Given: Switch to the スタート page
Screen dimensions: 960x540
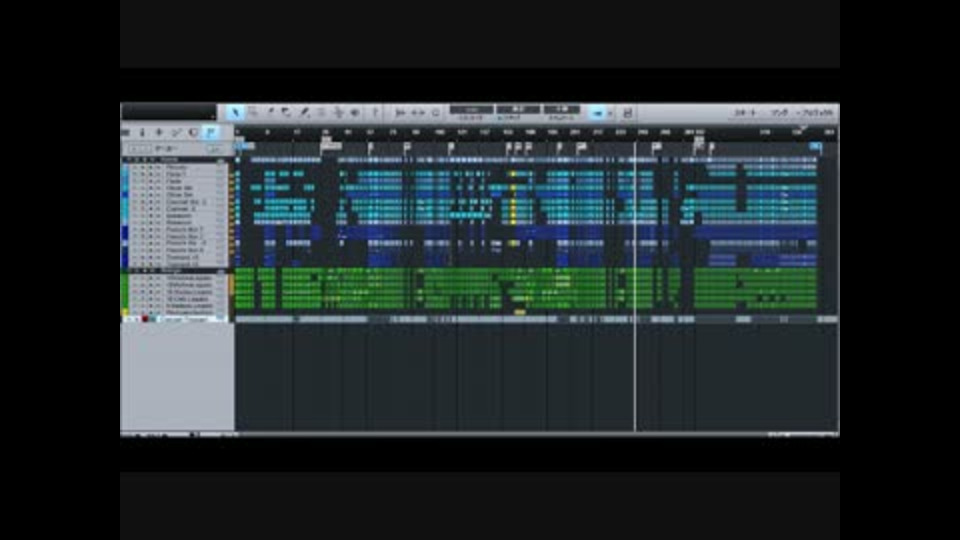Looking at the screenshot, I should [745, 113].
